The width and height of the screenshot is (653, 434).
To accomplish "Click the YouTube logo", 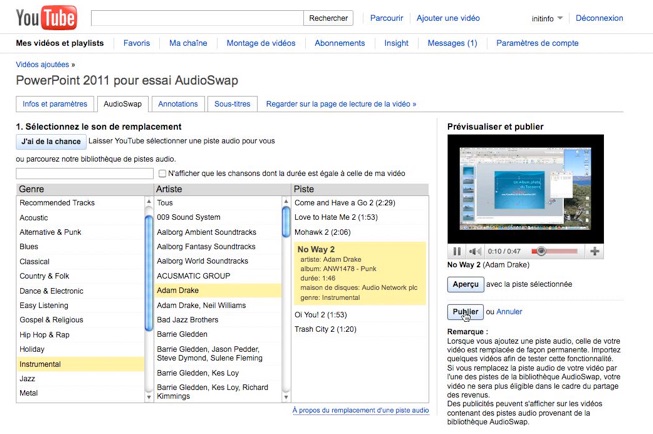I will pyautogui.click(x=46, y=18).
